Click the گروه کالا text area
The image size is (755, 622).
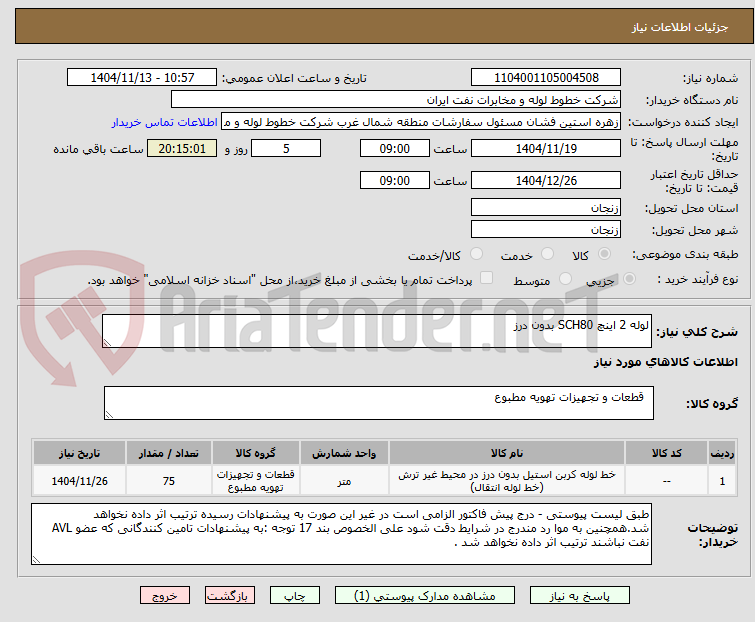(x=378, y=402)
